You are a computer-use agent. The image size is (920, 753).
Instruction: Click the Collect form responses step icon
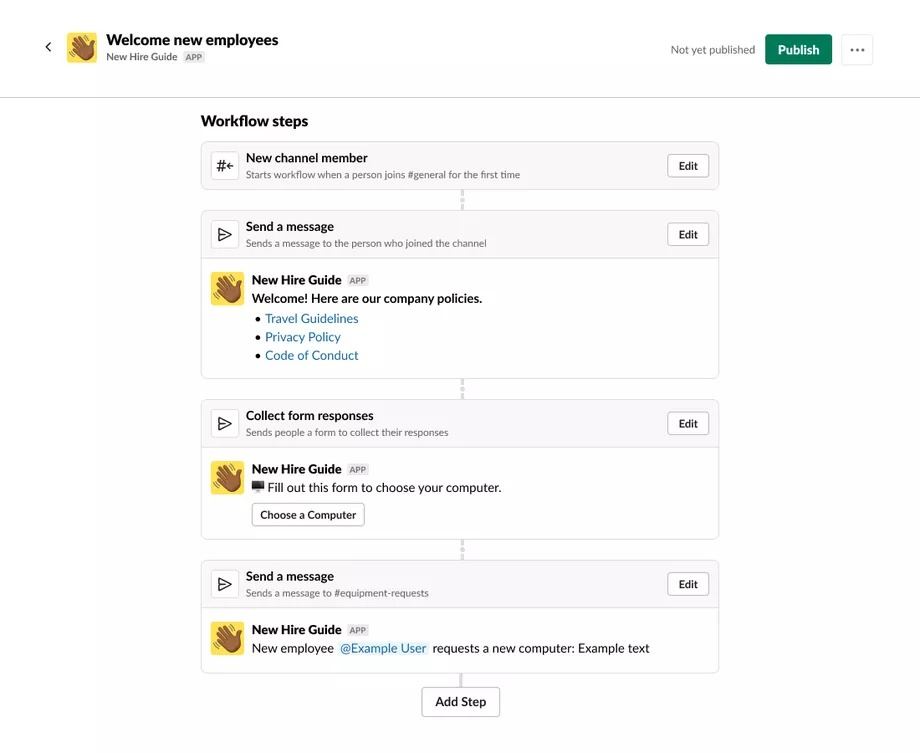coord(225,424)
